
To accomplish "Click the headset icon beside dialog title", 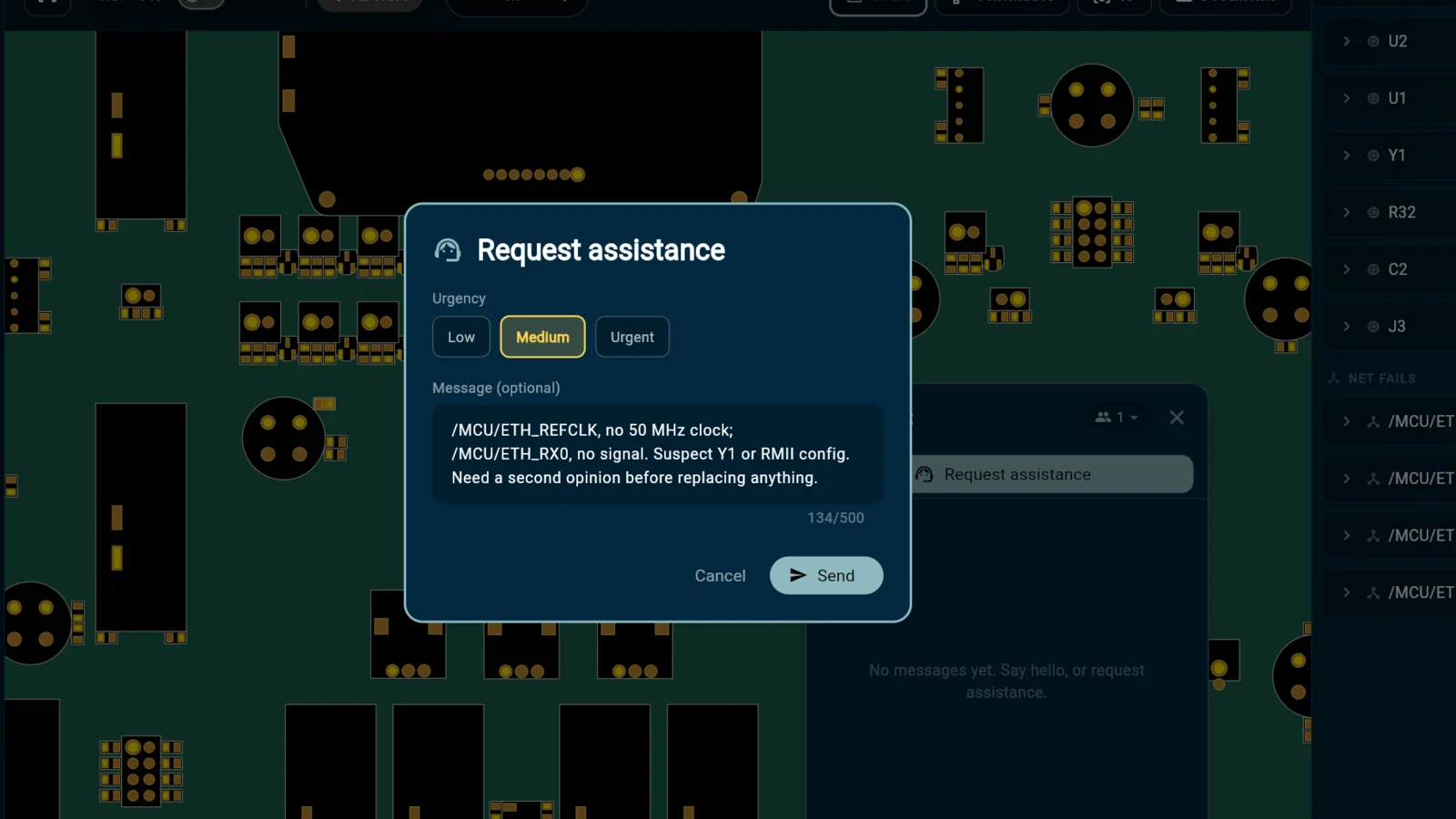I will coord(448,250).
